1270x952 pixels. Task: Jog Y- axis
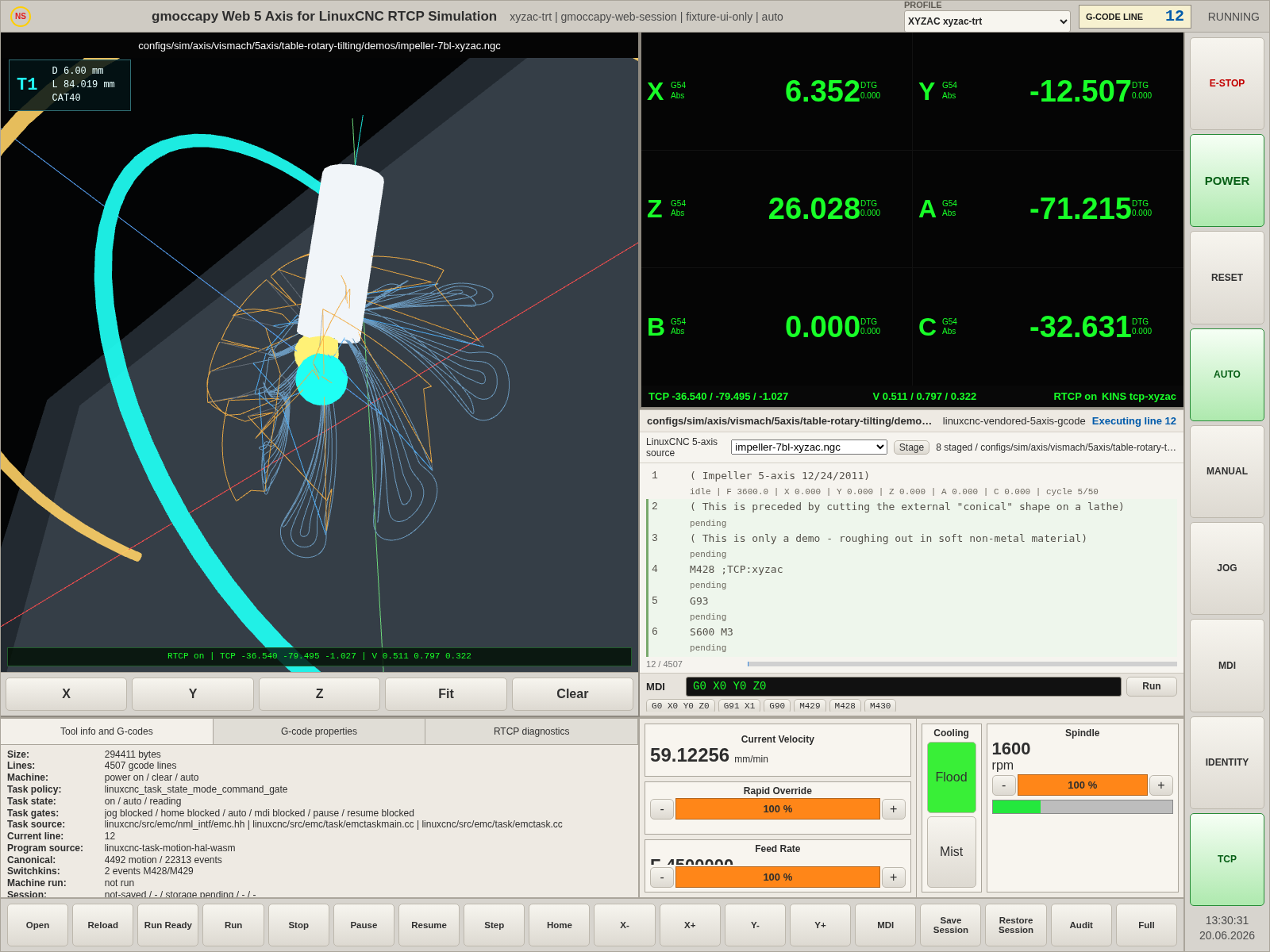click(755, 925)
